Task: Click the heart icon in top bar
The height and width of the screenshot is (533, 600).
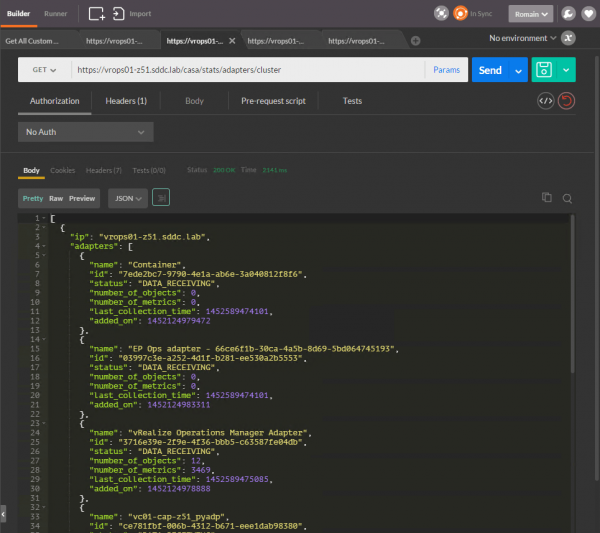Action: tap(589, 14)
